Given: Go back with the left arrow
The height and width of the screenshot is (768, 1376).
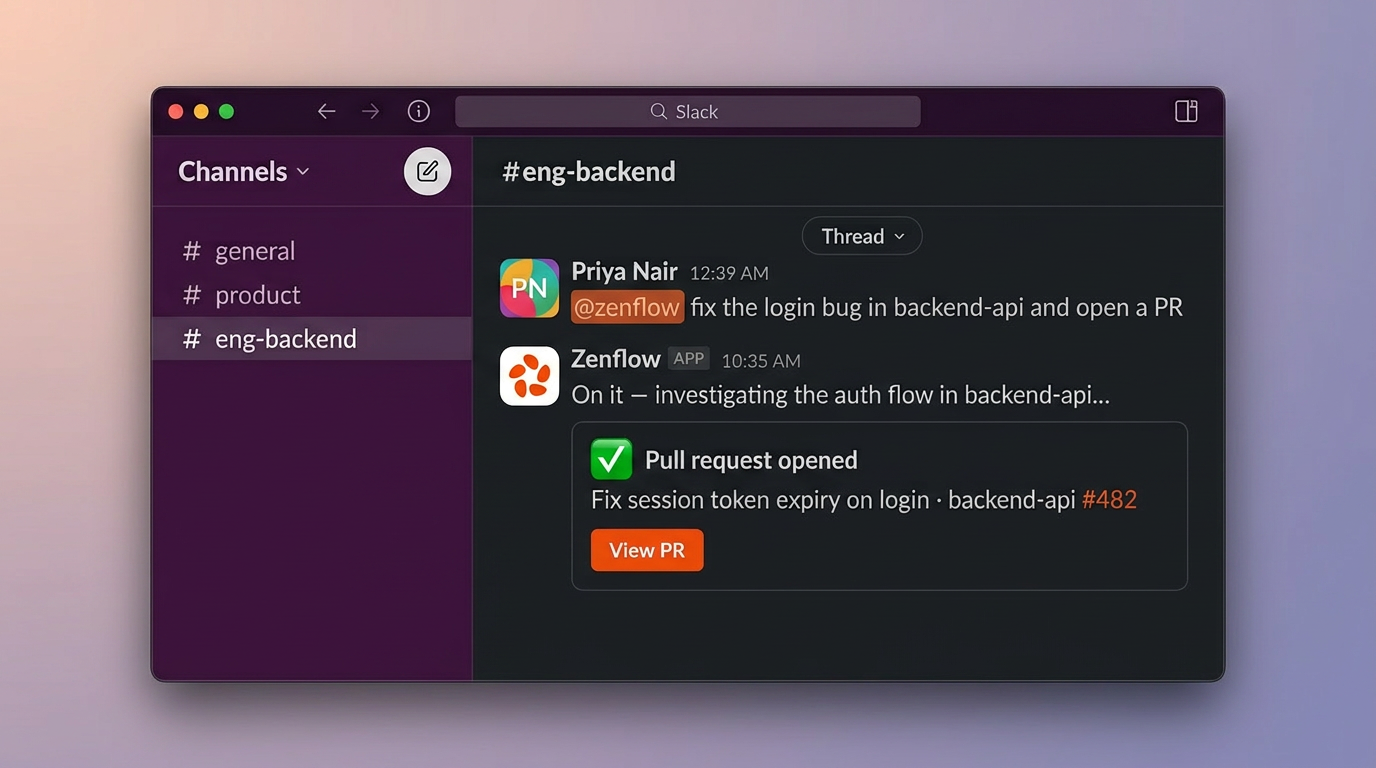Looking at the screenshot, I should point(326,111).
